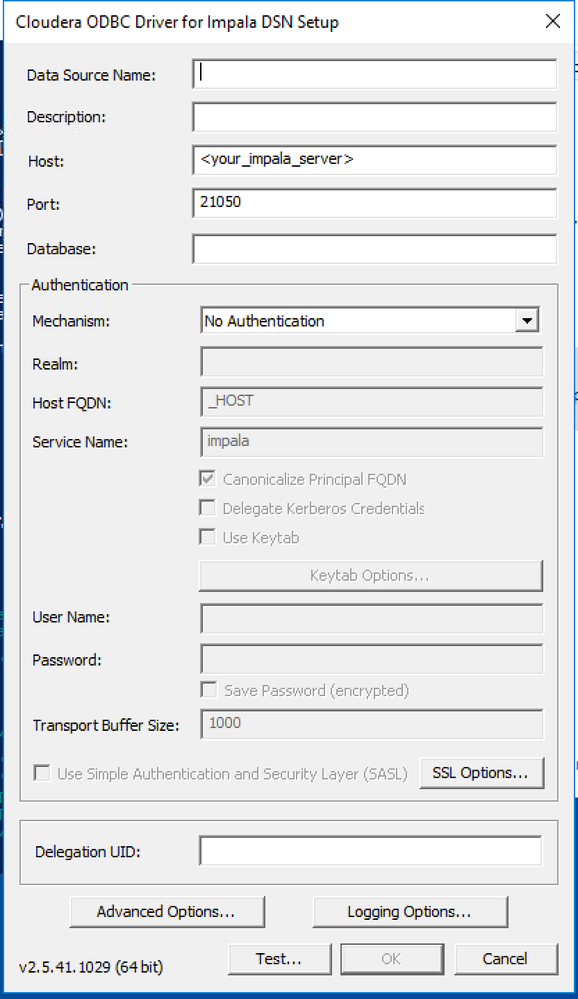Click the Port field showing 21050

tap(375, 203)
